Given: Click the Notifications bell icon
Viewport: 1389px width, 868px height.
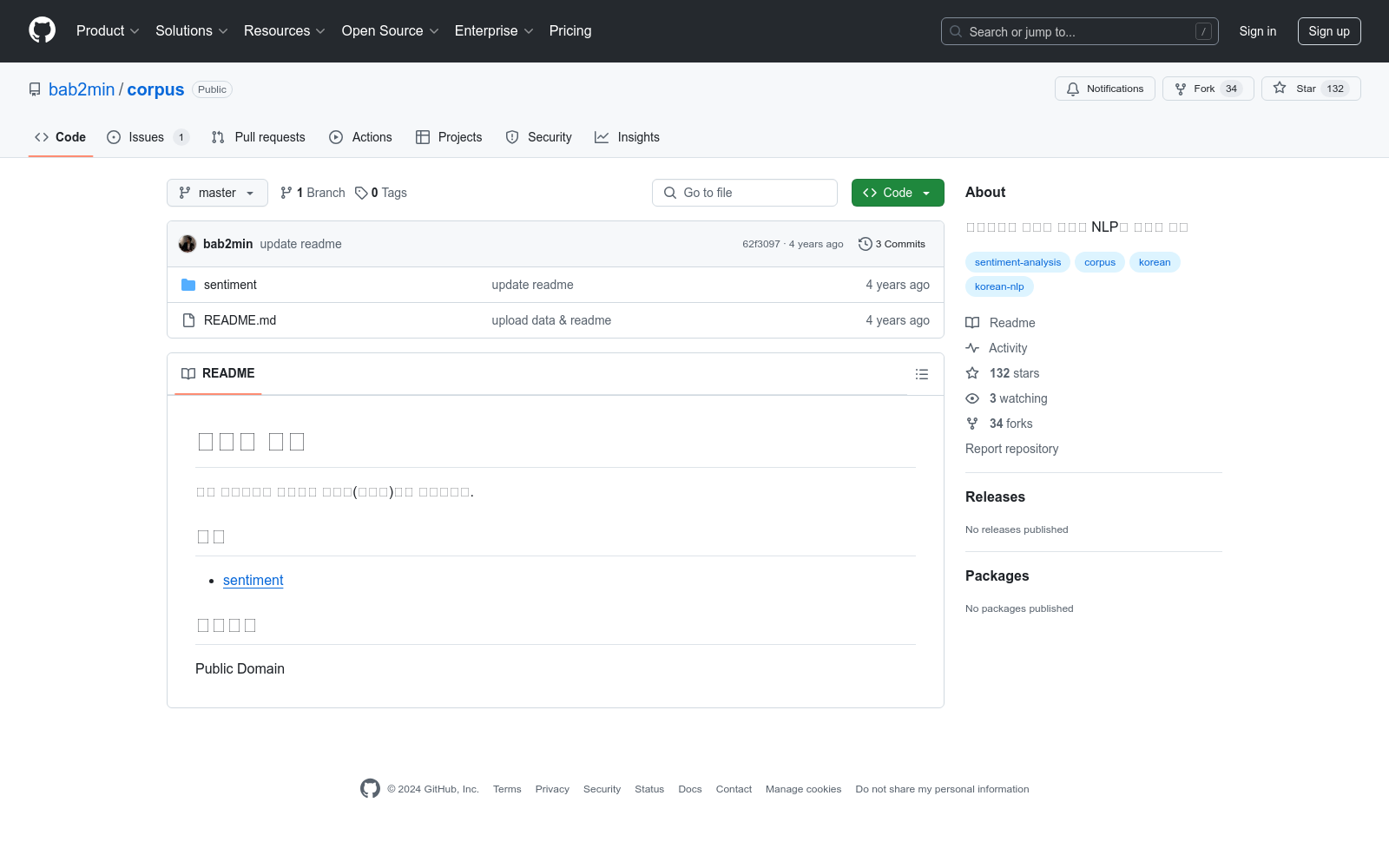Looking at the screenshot, I should point(1073,89).
